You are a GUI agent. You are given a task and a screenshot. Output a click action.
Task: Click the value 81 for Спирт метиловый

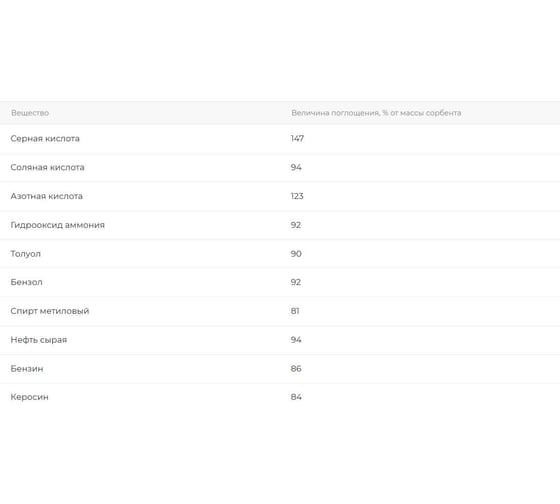click(295, 311)
